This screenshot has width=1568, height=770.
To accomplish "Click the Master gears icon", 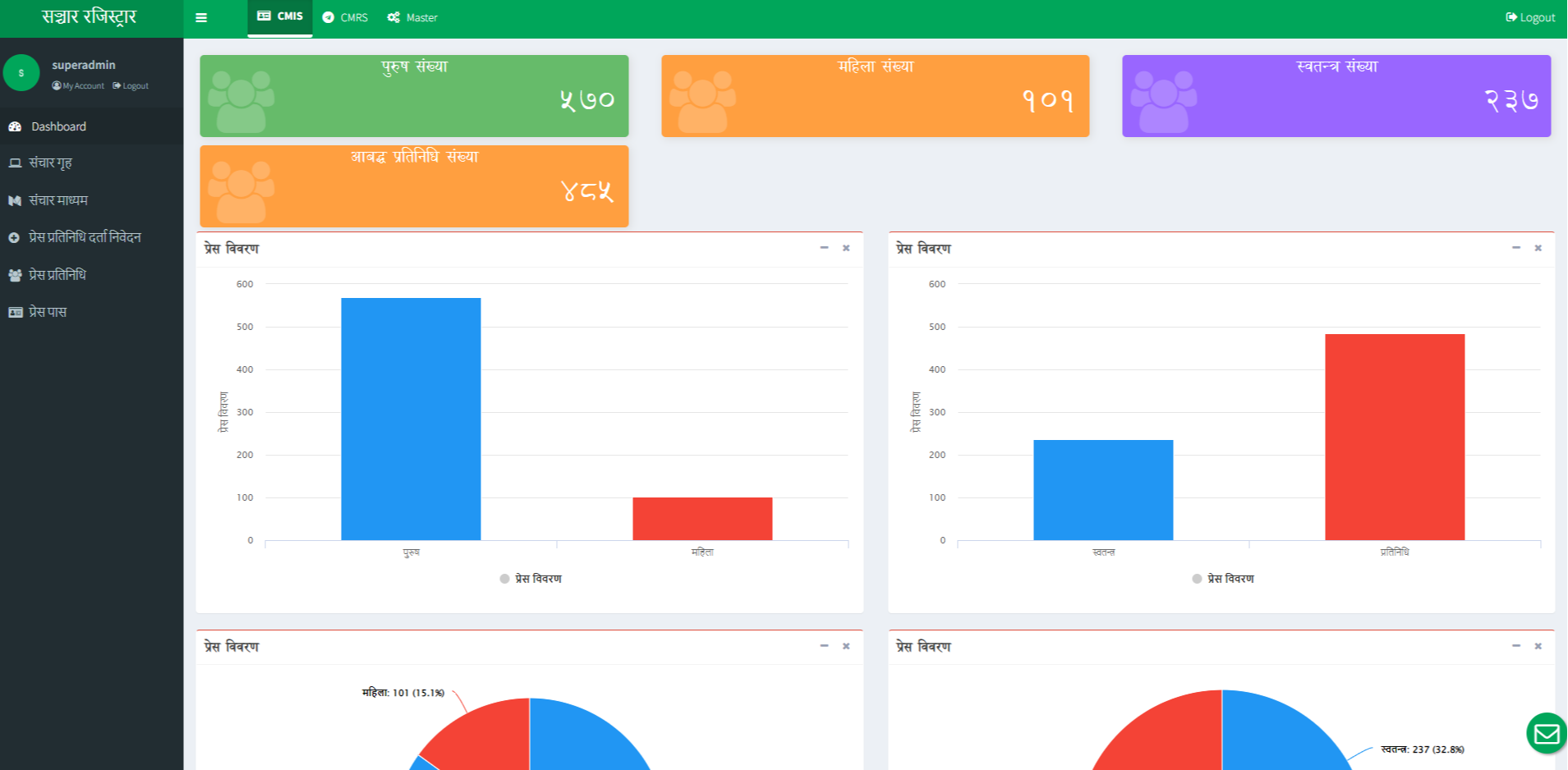I will pyautogui.click(x=393, y=17).
